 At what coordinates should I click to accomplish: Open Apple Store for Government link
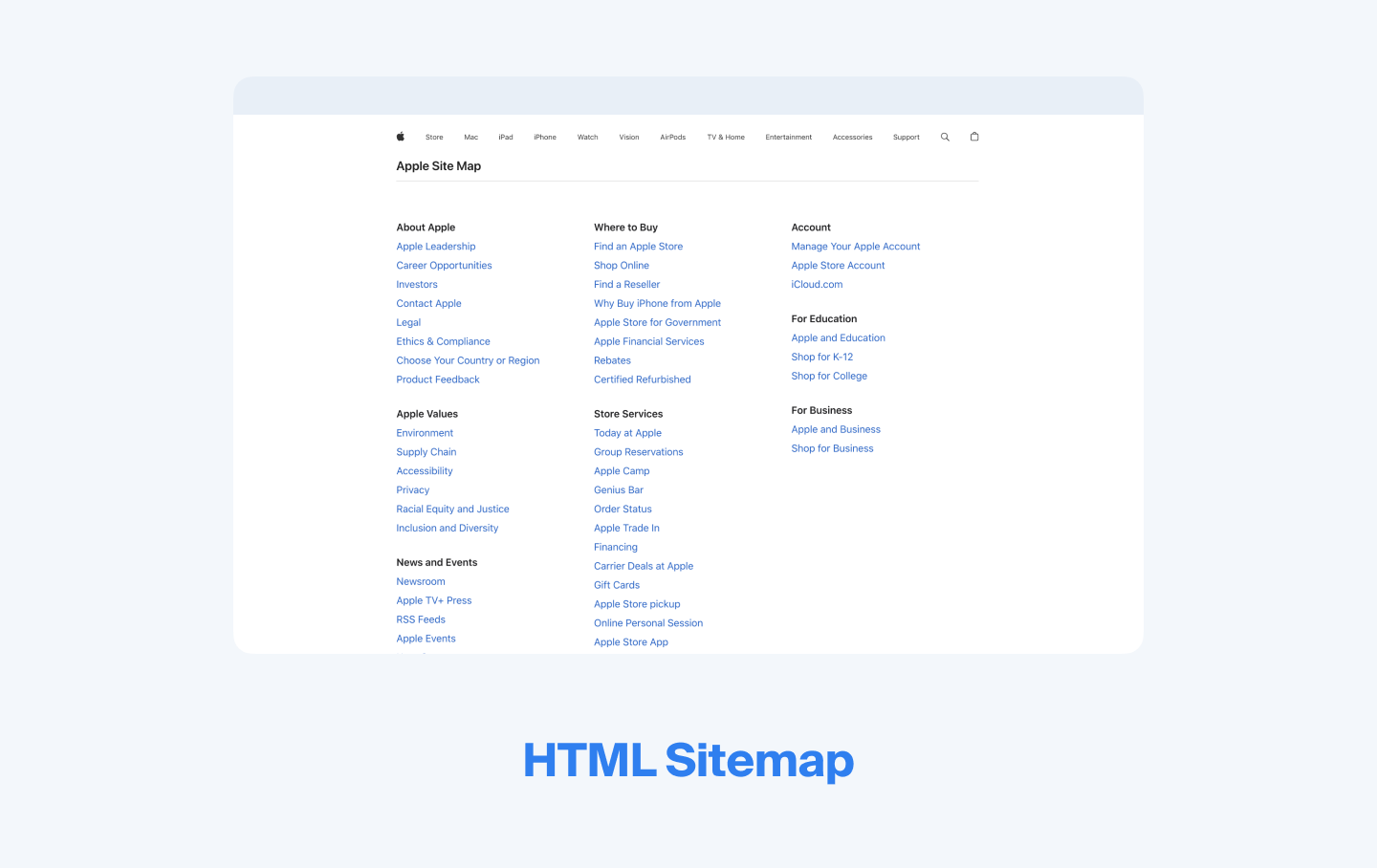point(658,323)
